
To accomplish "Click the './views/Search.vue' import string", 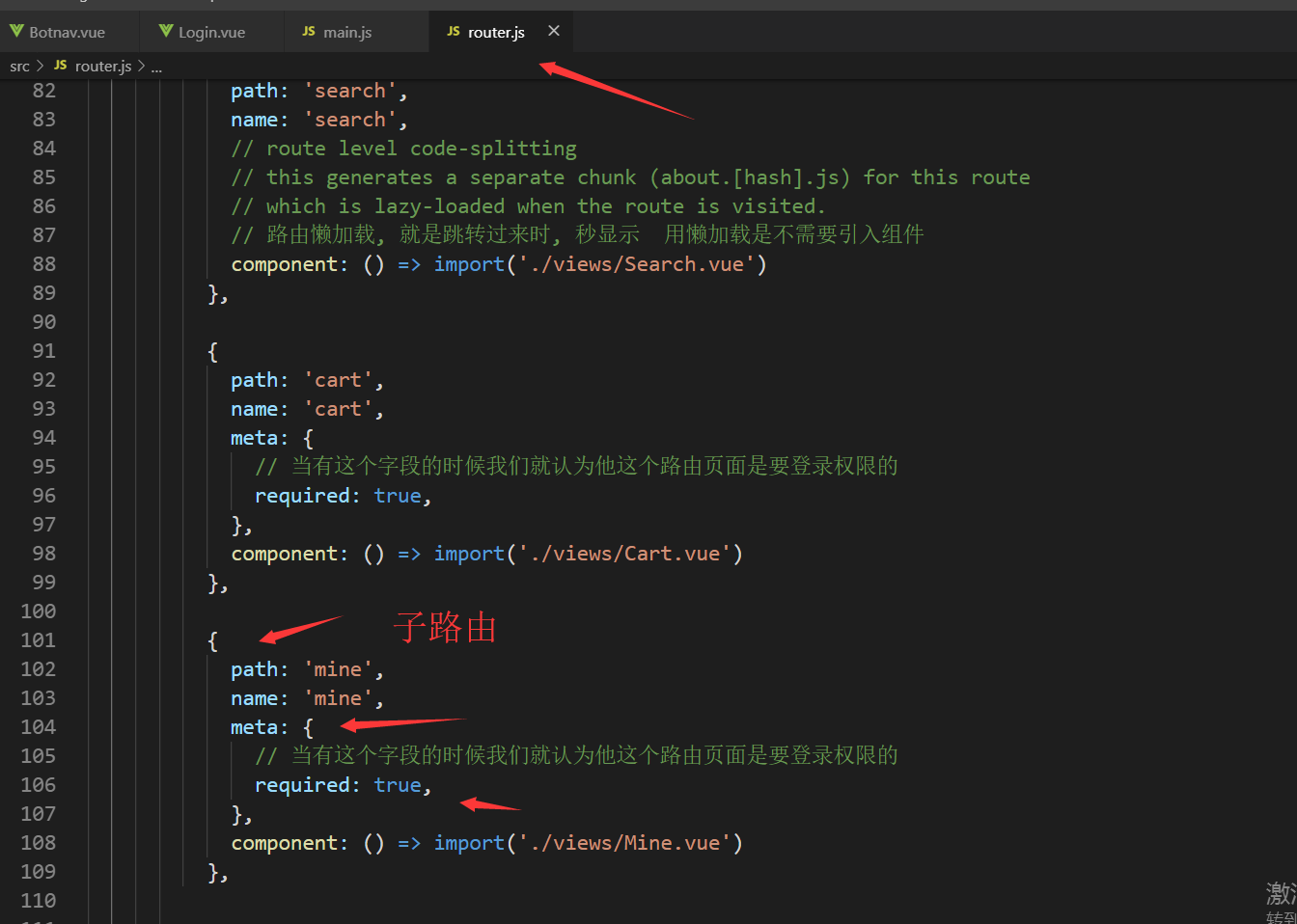I will 637,264.
